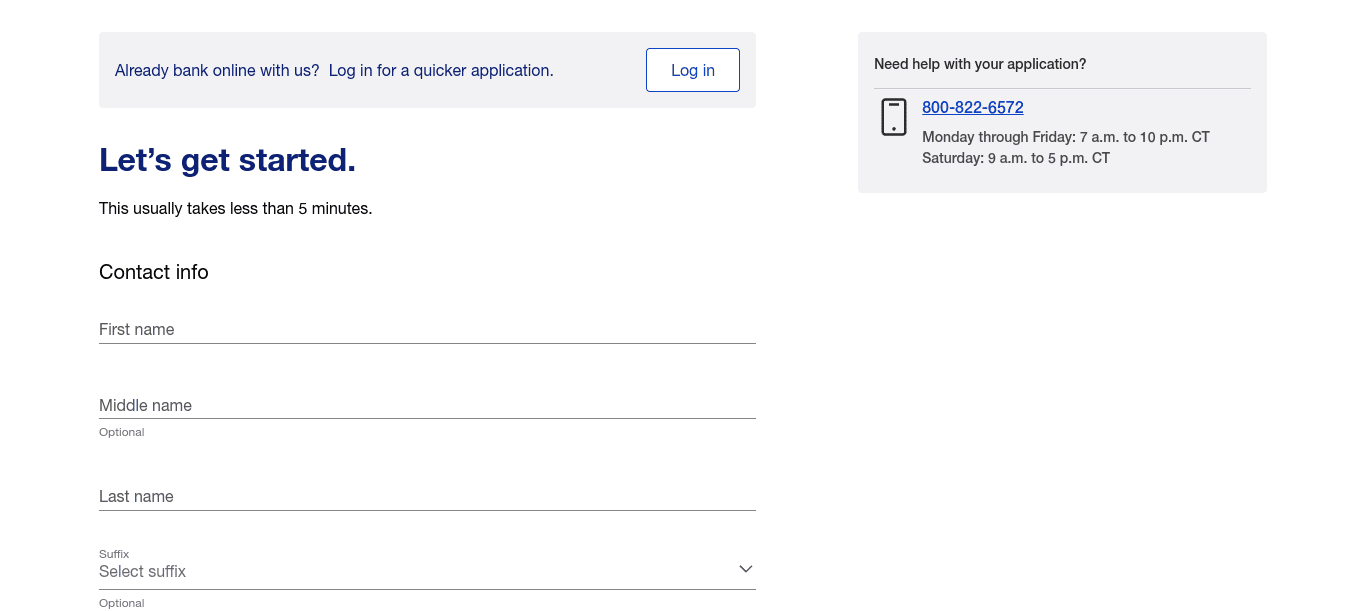Screen dimensions: 1366x611
Task: Click the Contact info section header
Action: click(x=153, y=271)
